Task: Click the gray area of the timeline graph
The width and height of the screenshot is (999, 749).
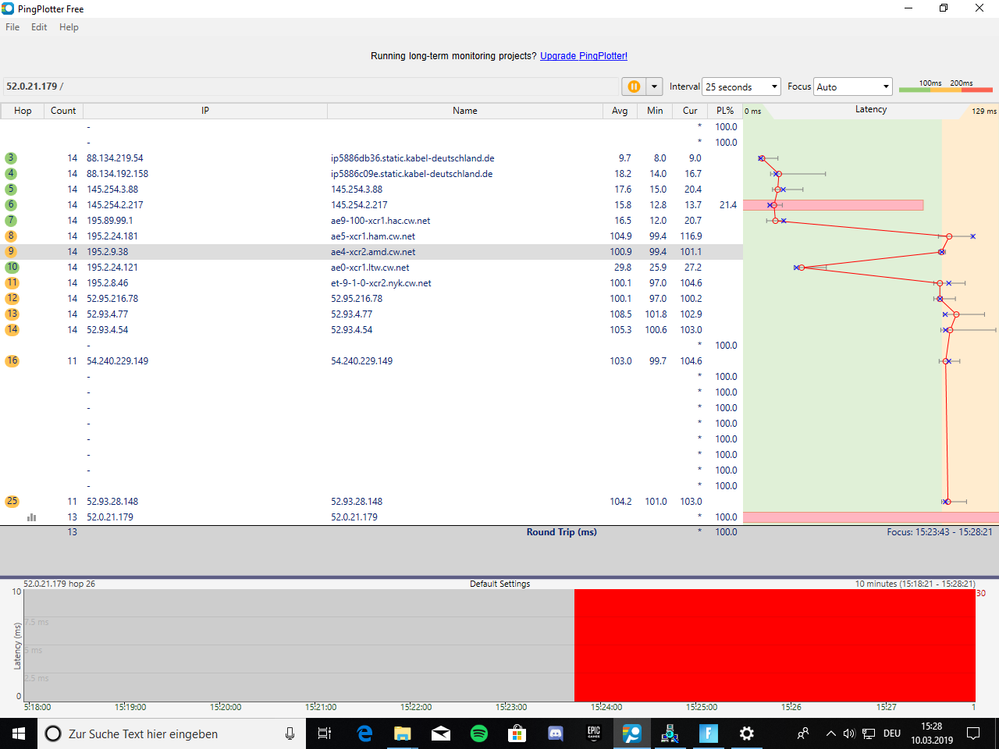Action: [x=298, y=645]
